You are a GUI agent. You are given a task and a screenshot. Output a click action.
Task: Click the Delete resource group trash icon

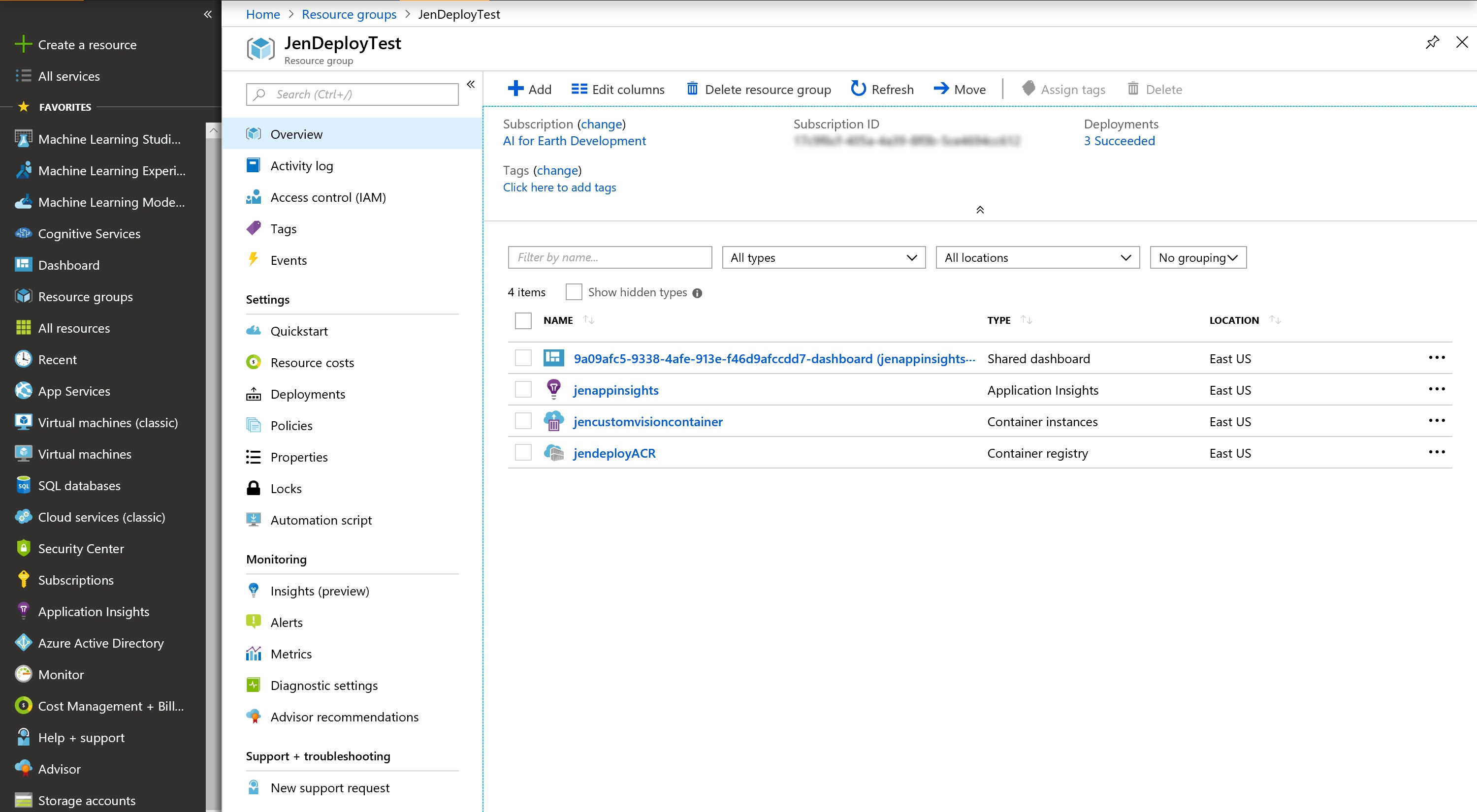coord(692,89)
